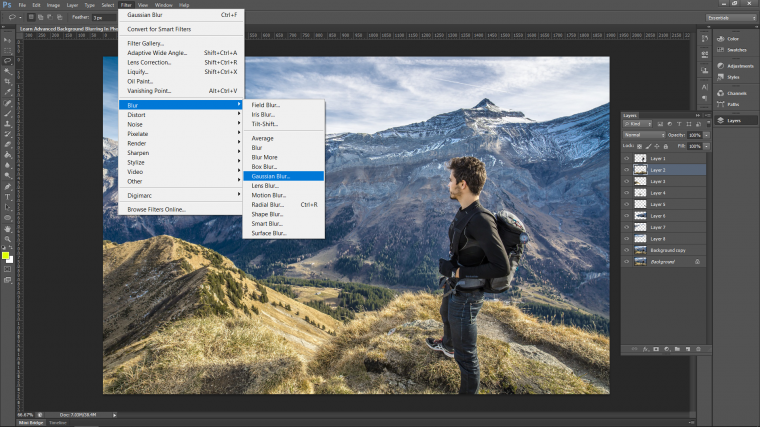Open the Channels panel button
760x427 pixels.
(x=731, y=93)
